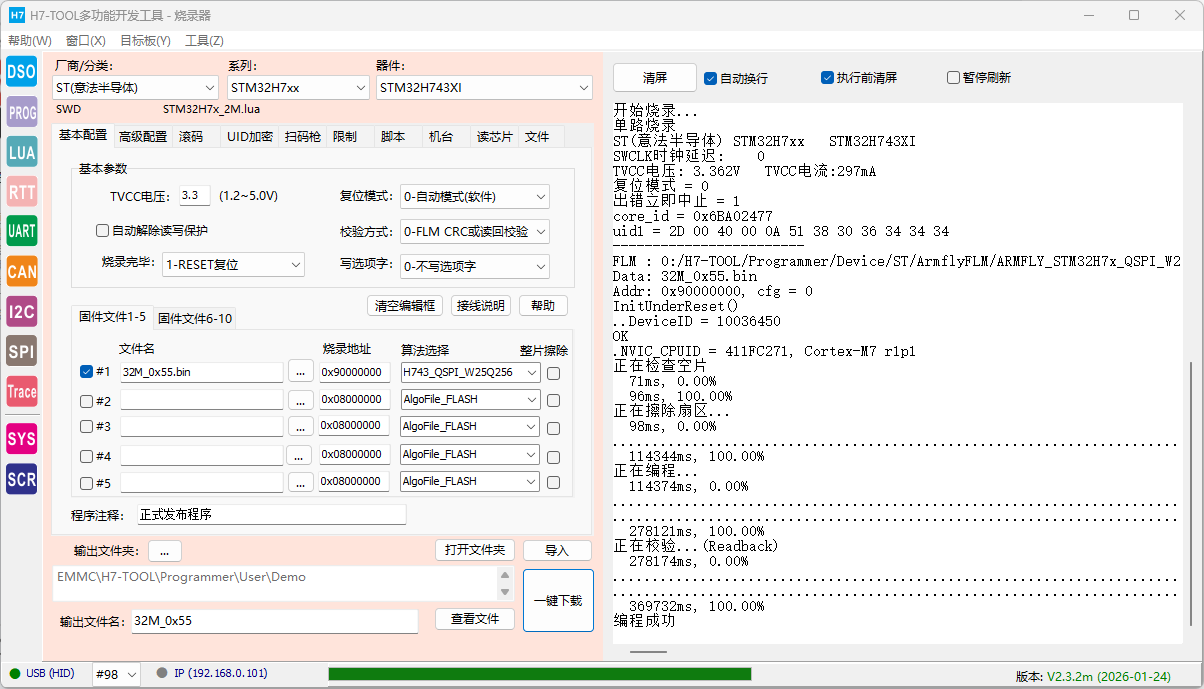Click the CAN bus sidebar icon

pyautogui.click(x=22, y=271)
